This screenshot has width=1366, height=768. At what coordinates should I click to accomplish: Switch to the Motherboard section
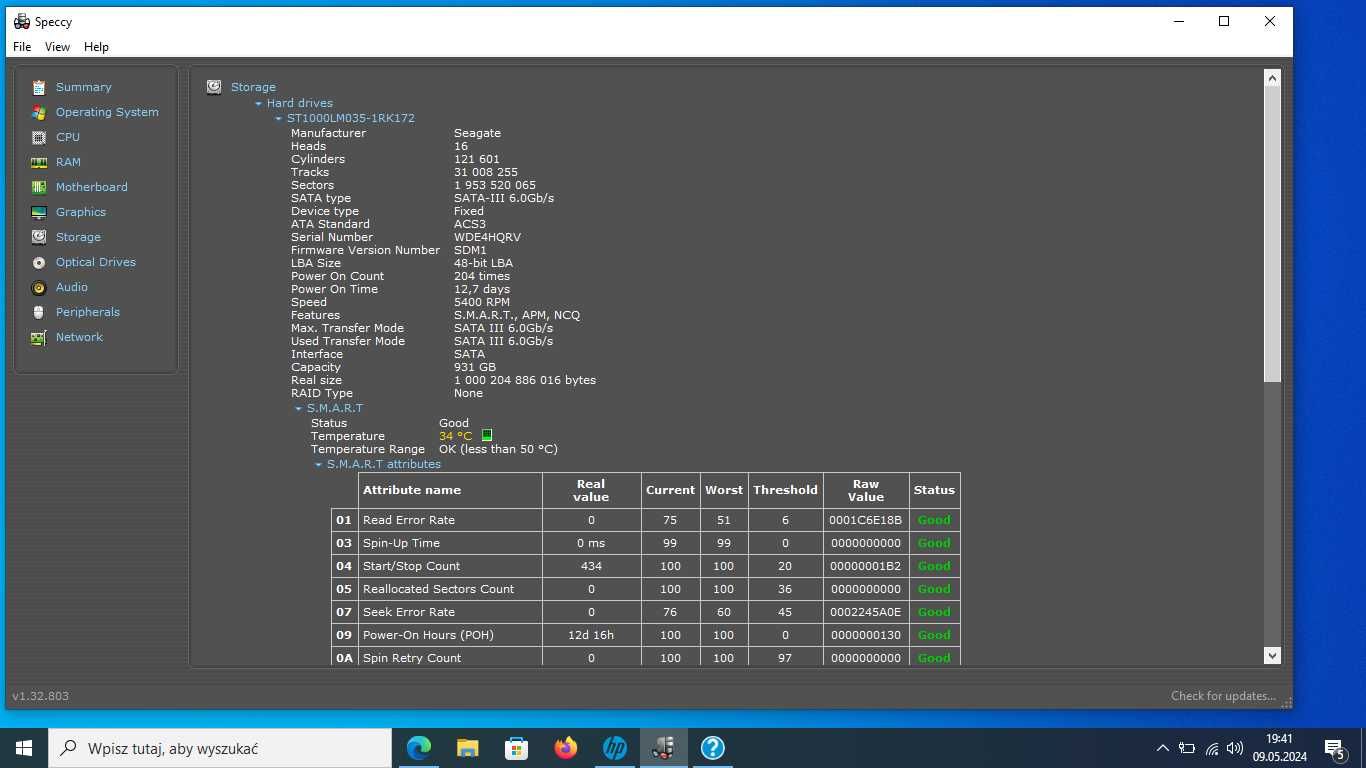click(91, 187)
